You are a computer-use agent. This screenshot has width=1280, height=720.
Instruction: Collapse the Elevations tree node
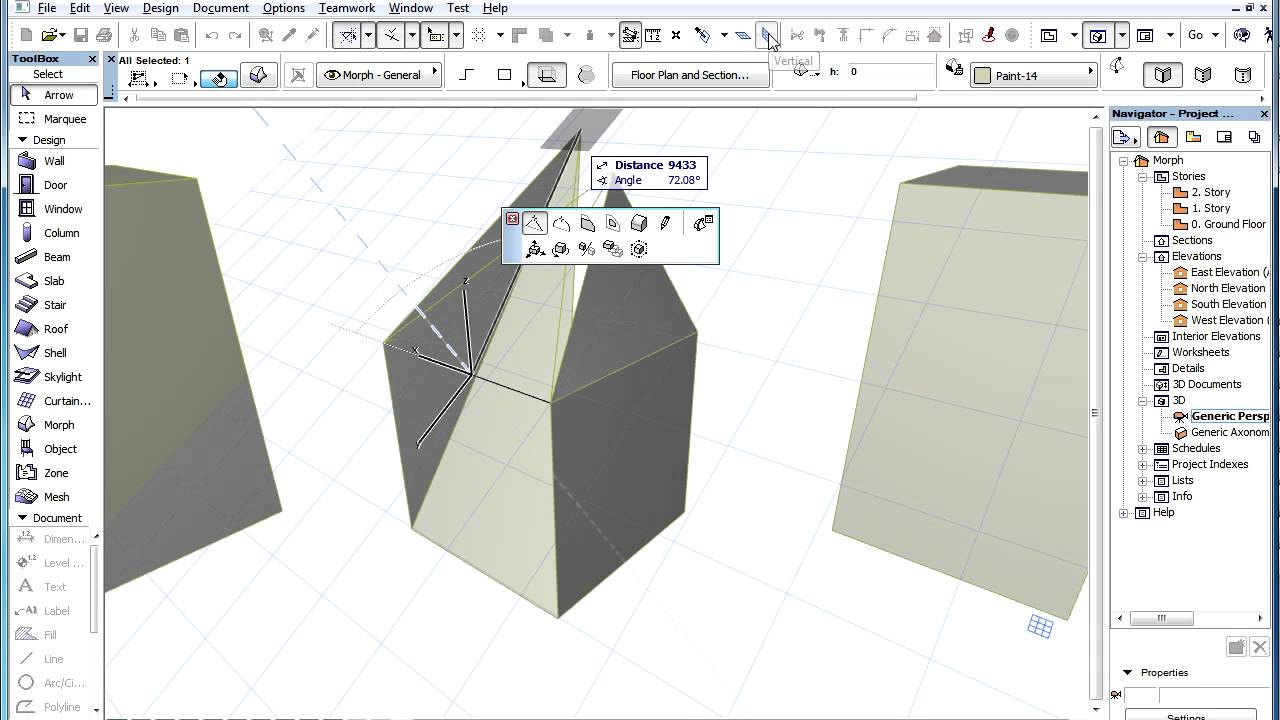click(1143, 256)
